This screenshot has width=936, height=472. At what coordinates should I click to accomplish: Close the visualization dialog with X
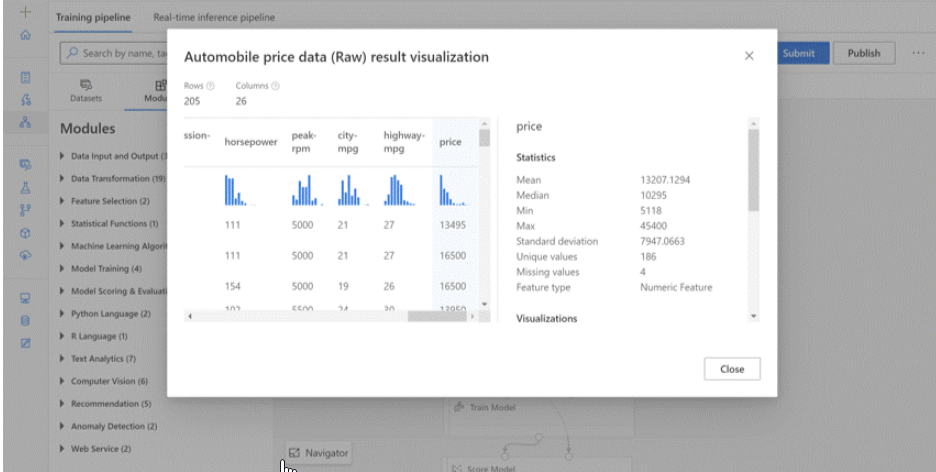pyautogui.click(x=749, y=56)
